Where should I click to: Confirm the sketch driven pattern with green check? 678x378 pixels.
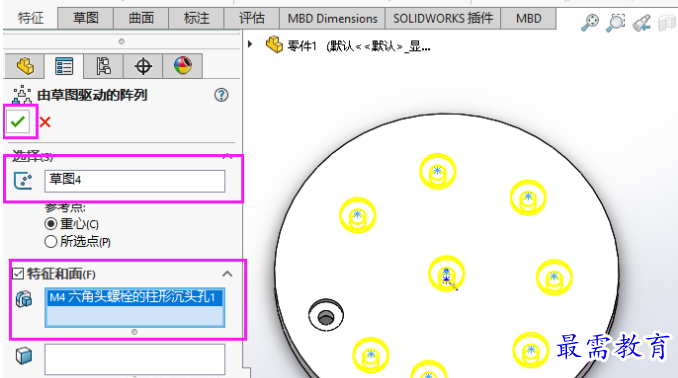coord(18,122)
